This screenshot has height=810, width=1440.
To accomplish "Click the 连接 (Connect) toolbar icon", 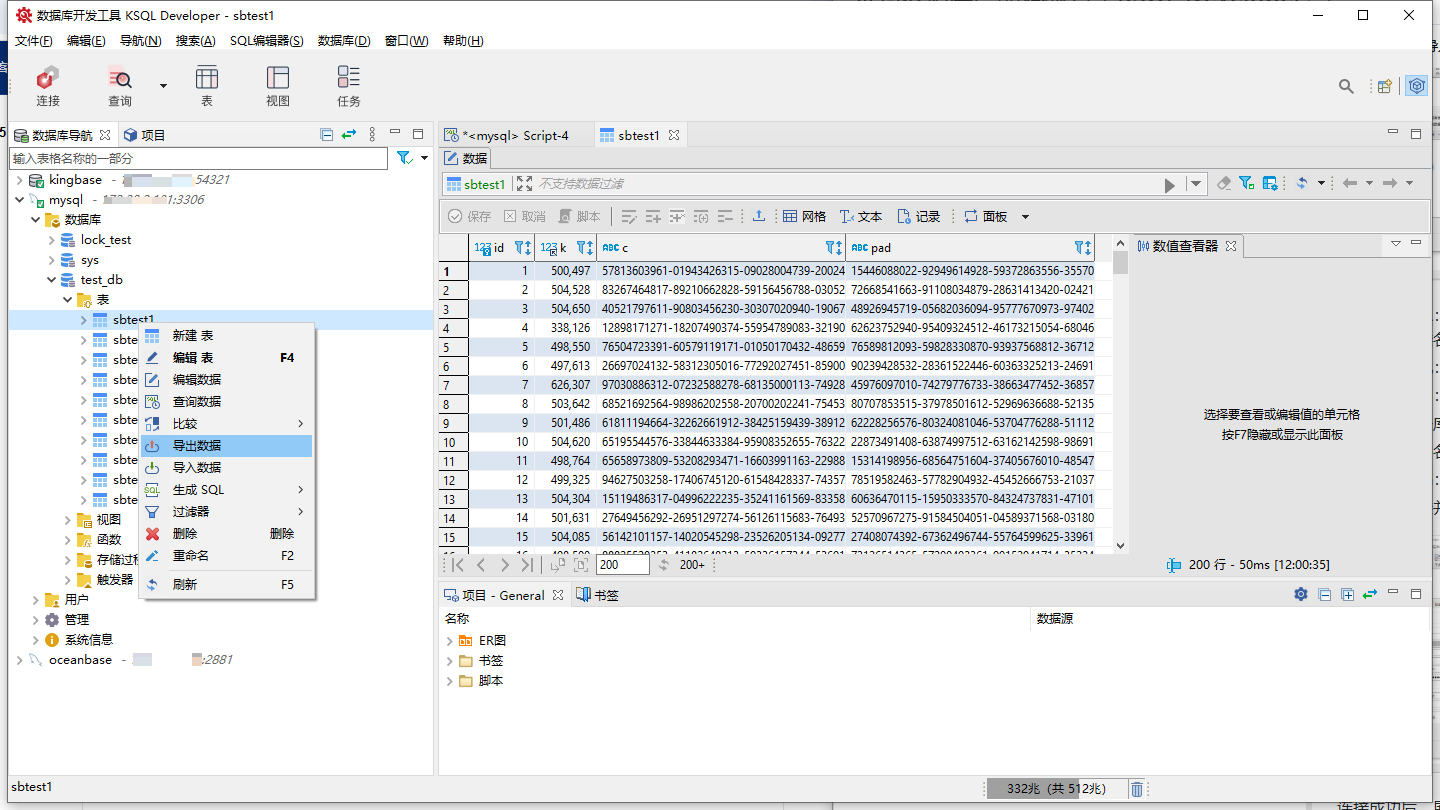I will tap(47, 86).
